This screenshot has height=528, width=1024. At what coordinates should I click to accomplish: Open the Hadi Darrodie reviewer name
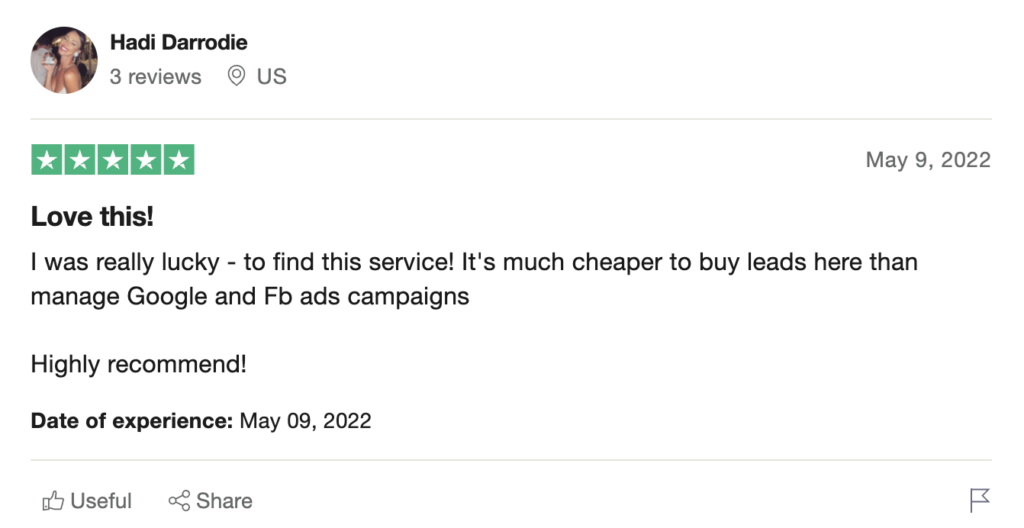click(179, 43)
